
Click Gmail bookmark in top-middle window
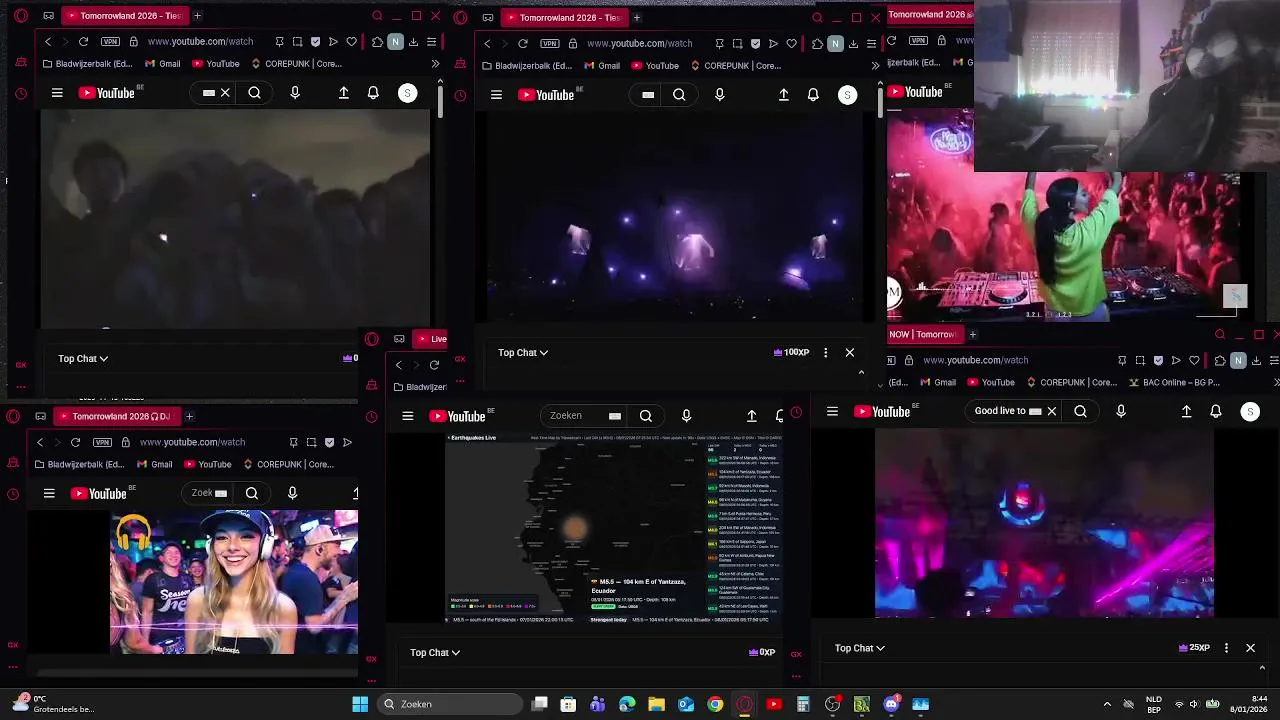[x=600, y=66]
